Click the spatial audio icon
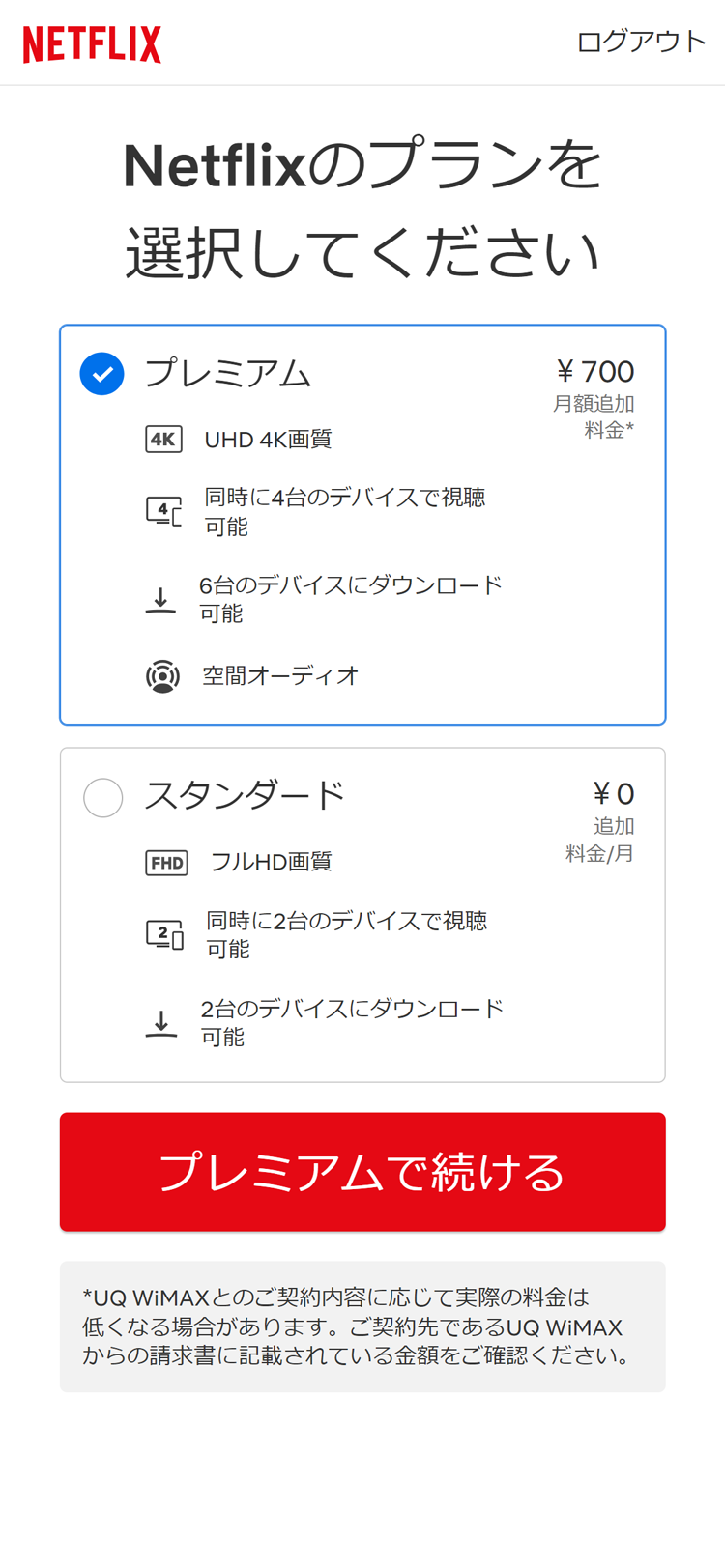725x1568 pixels. click(x=162, y=676)
